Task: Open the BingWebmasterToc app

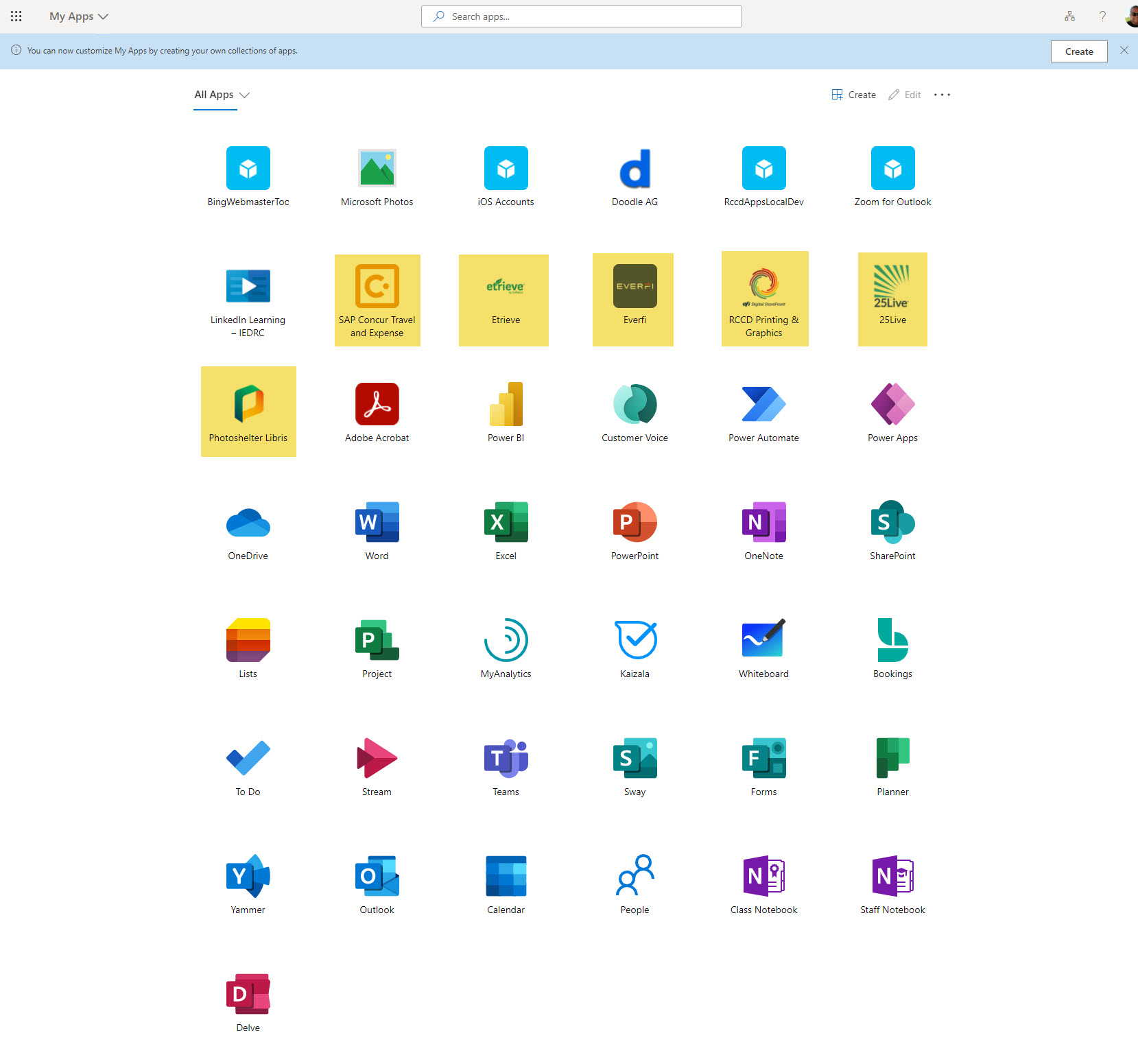Action: (x=248, y=177)
